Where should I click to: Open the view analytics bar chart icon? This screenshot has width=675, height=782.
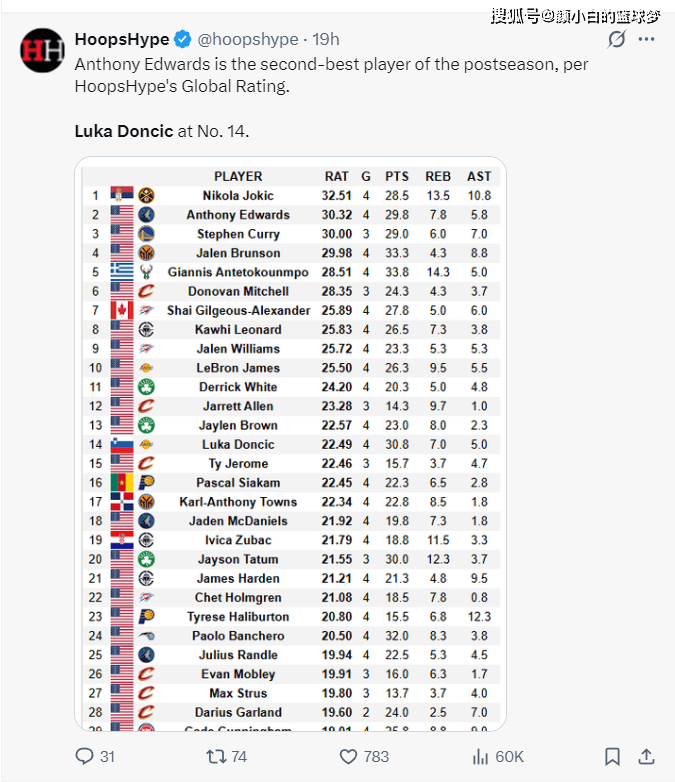480,757
